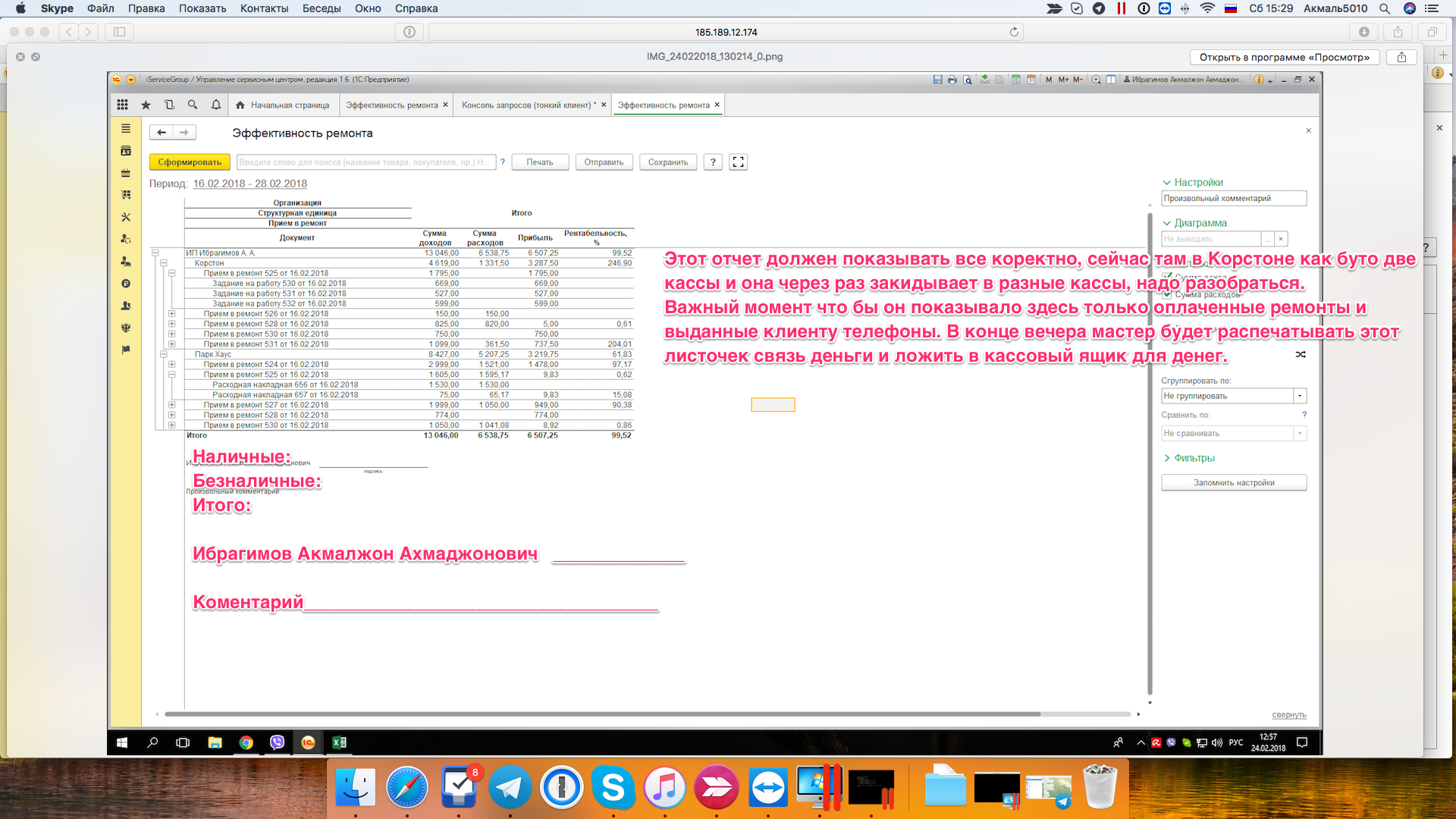Collapse the Корстон group row
The image size is (1456, 819).
(163, 263)
